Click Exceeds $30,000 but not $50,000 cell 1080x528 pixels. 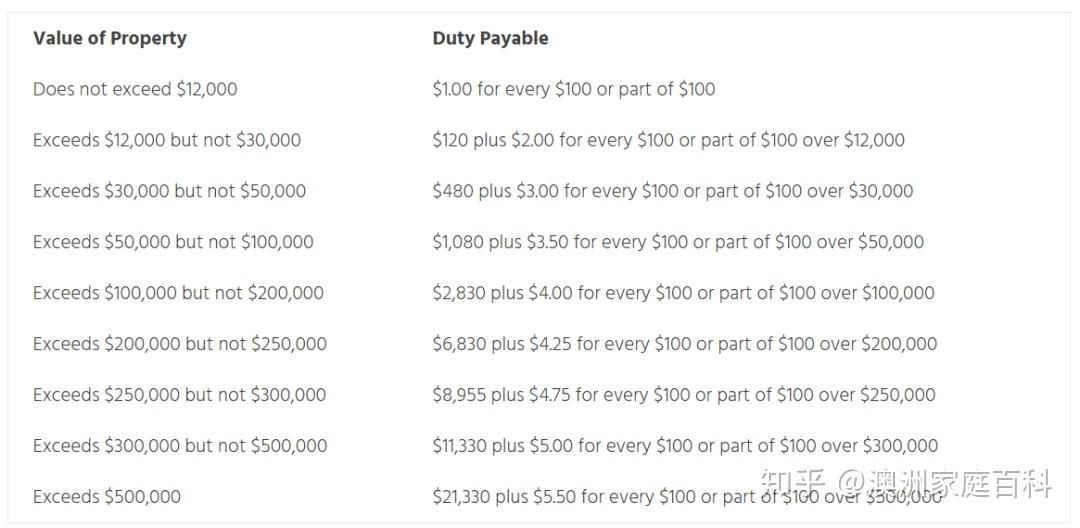169,191
